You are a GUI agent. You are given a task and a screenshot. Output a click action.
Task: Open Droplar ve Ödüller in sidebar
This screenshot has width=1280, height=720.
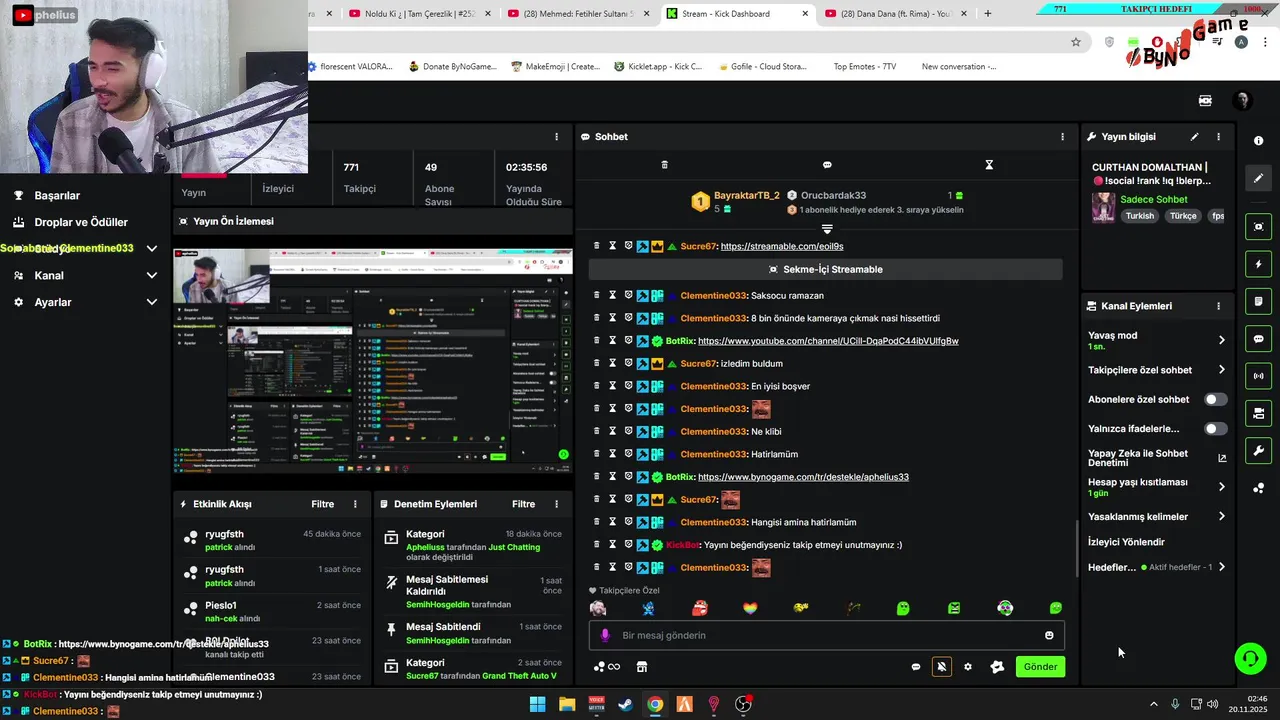coord(81,222)
